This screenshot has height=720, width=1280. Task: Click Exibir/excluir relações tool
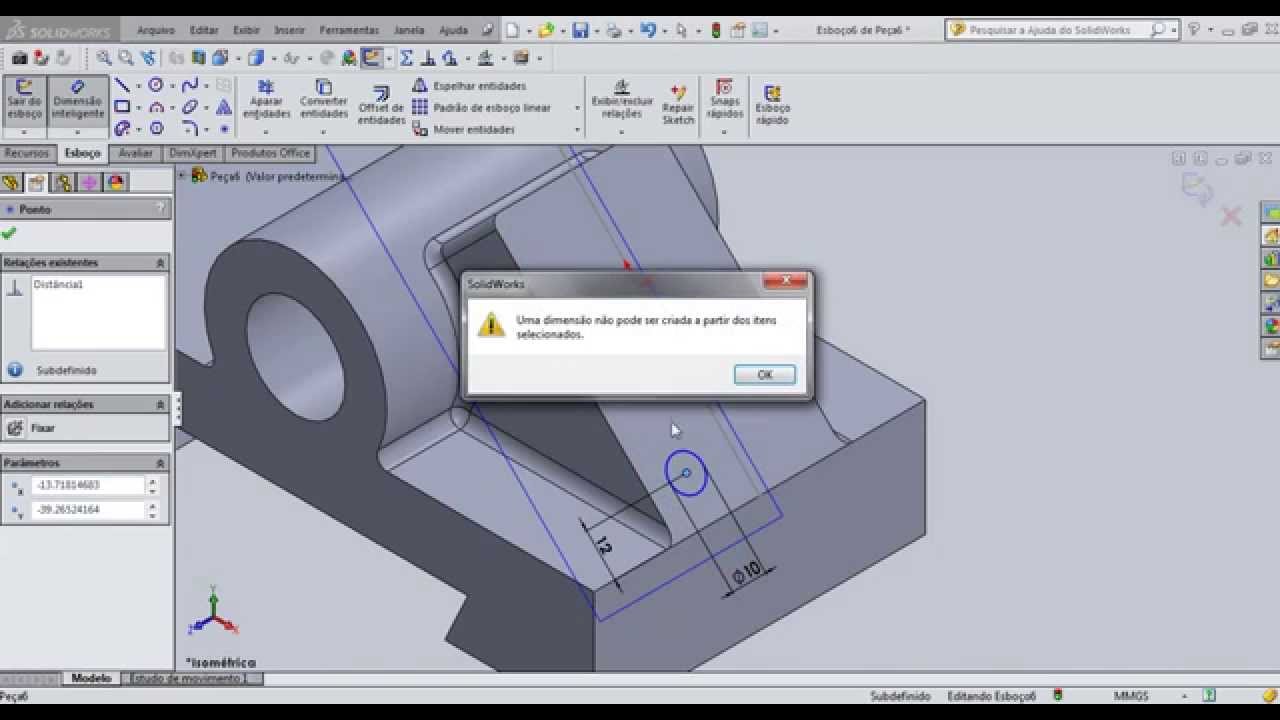click(622, 100)
